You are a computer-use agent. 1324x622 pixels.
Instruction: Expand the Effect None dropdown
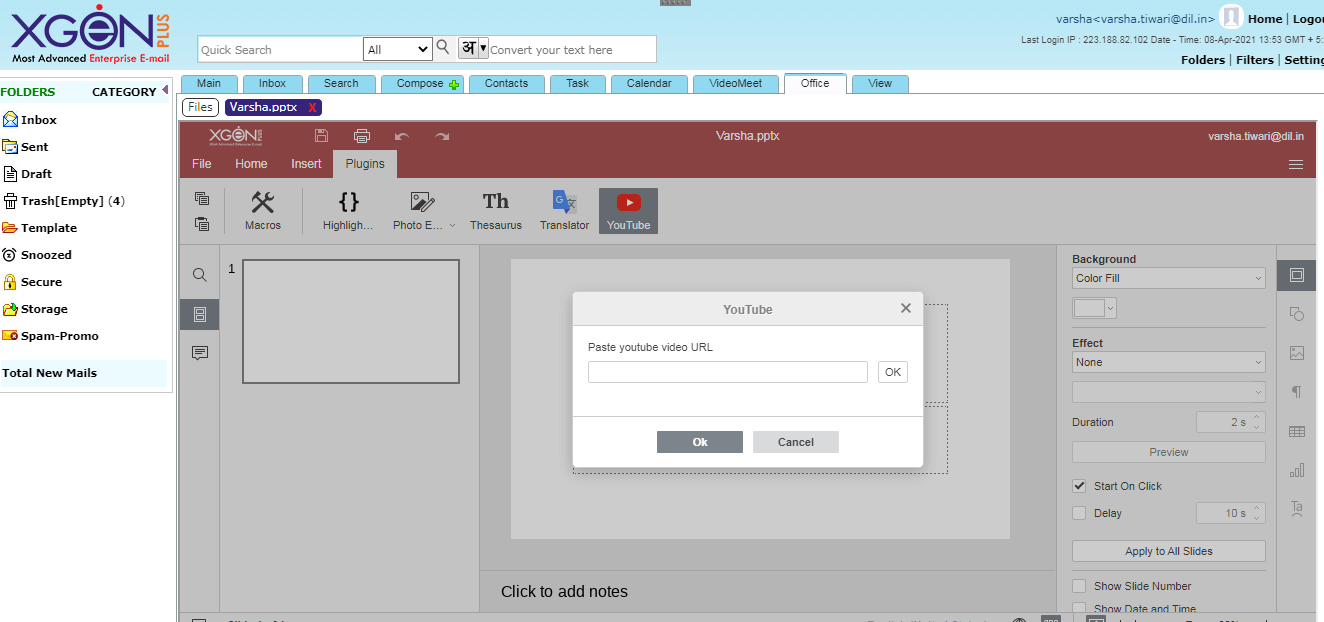1169,362
